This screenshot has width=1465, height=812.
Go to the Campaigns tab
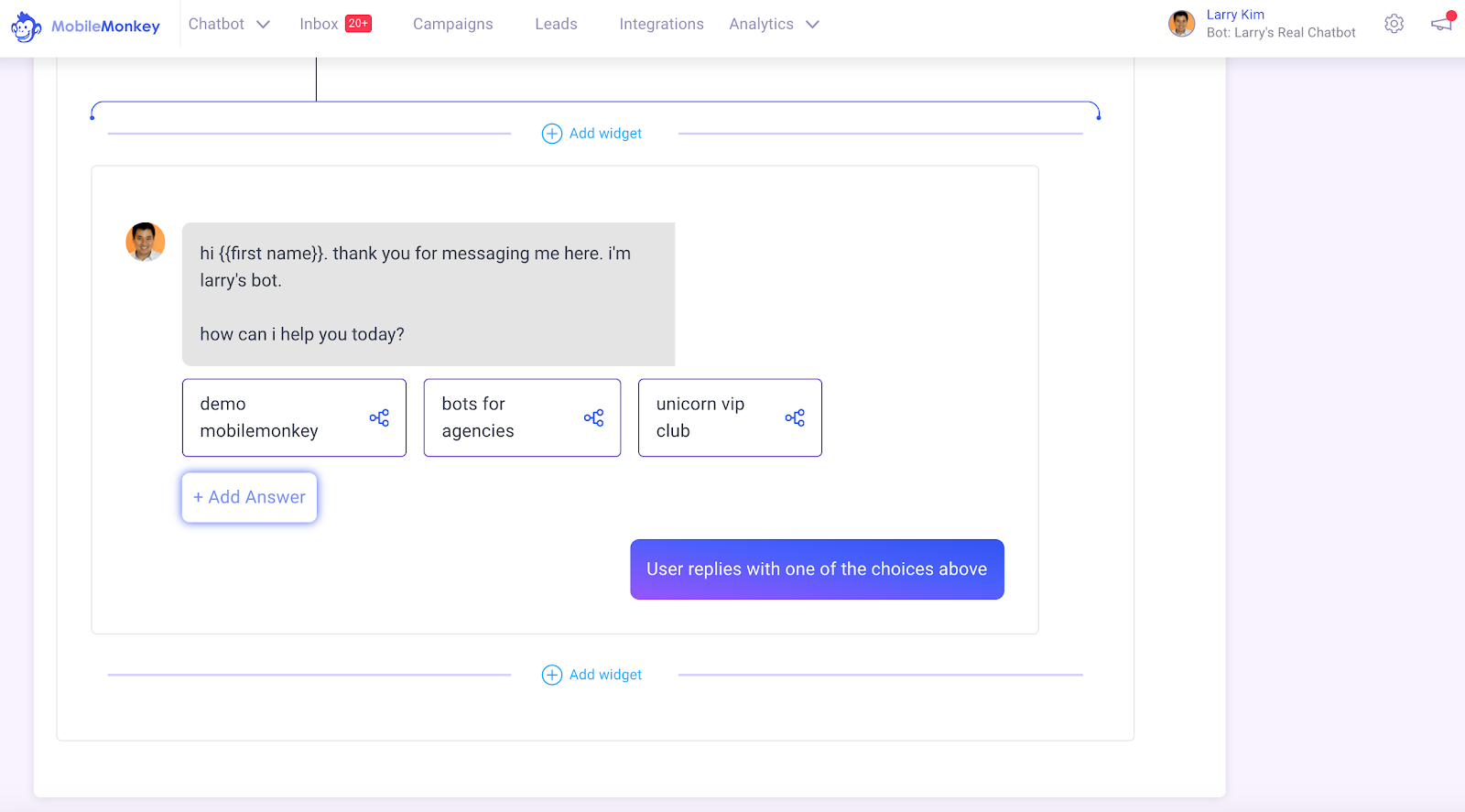point(453,24)
